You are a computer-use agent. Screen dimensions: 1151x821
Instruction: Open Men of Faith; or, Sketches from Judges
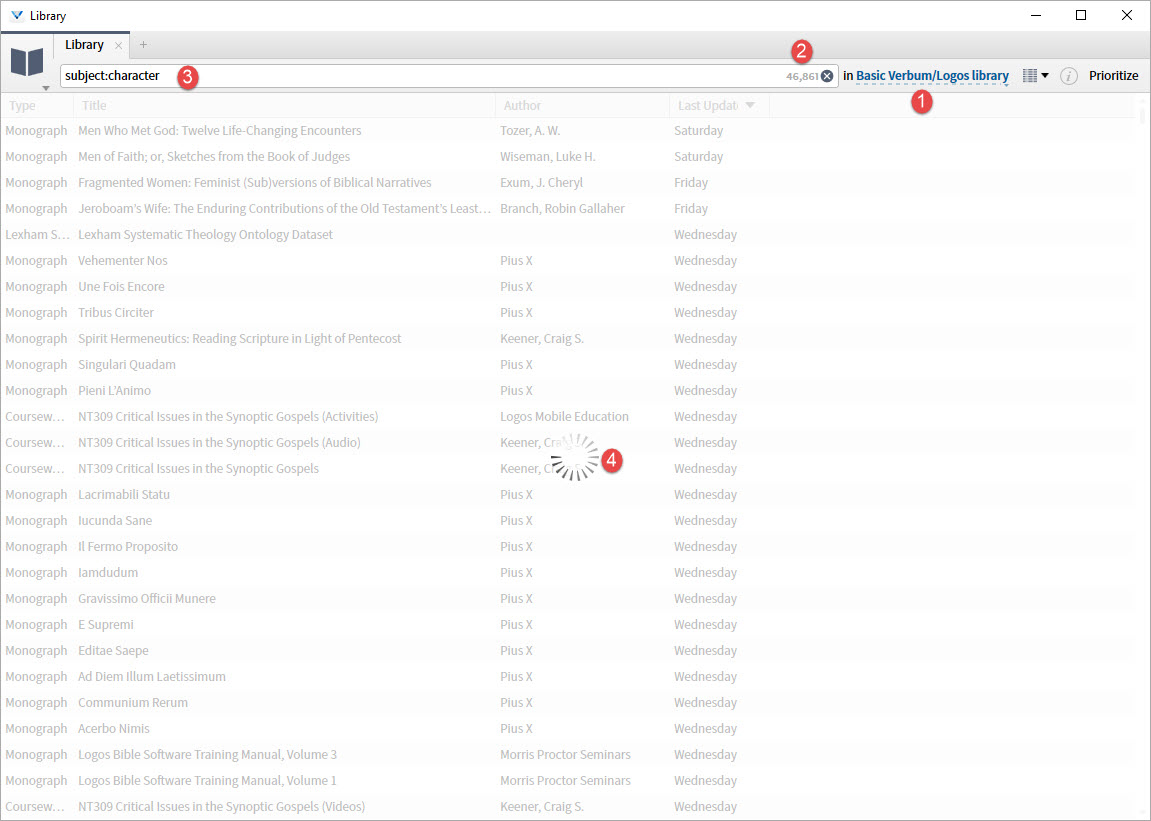pos(214,156)
